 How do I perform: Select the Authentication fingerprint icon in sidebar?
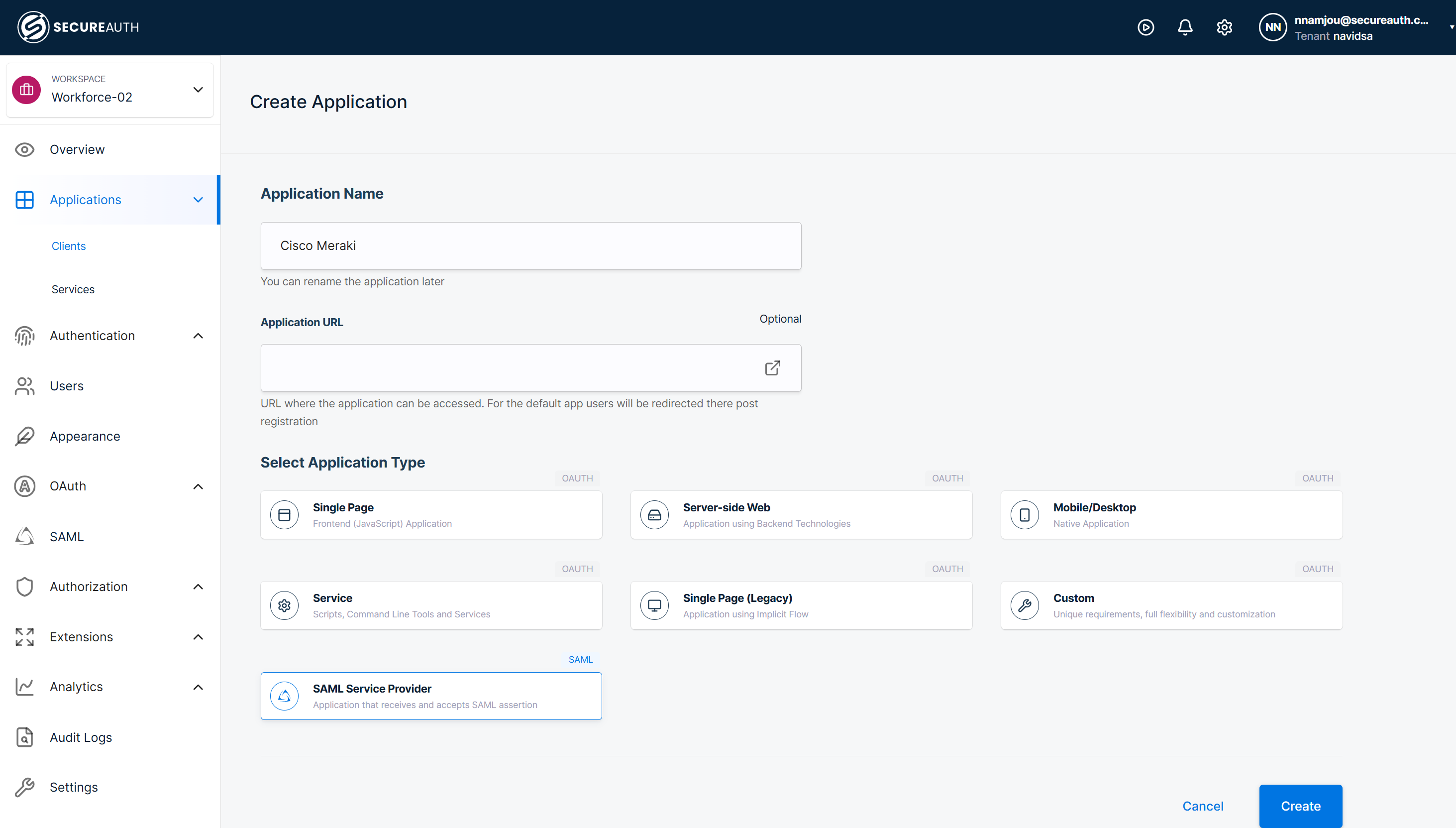click(x=24, y=336)
